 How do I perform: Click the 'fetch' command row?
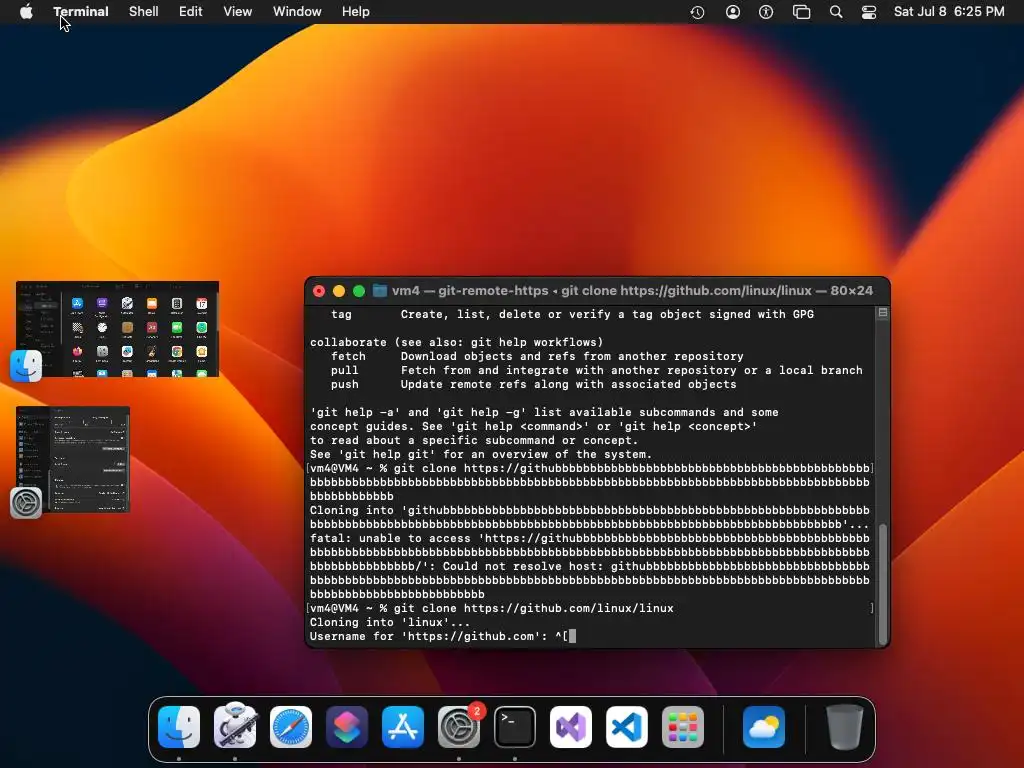[x=537, y=357]
